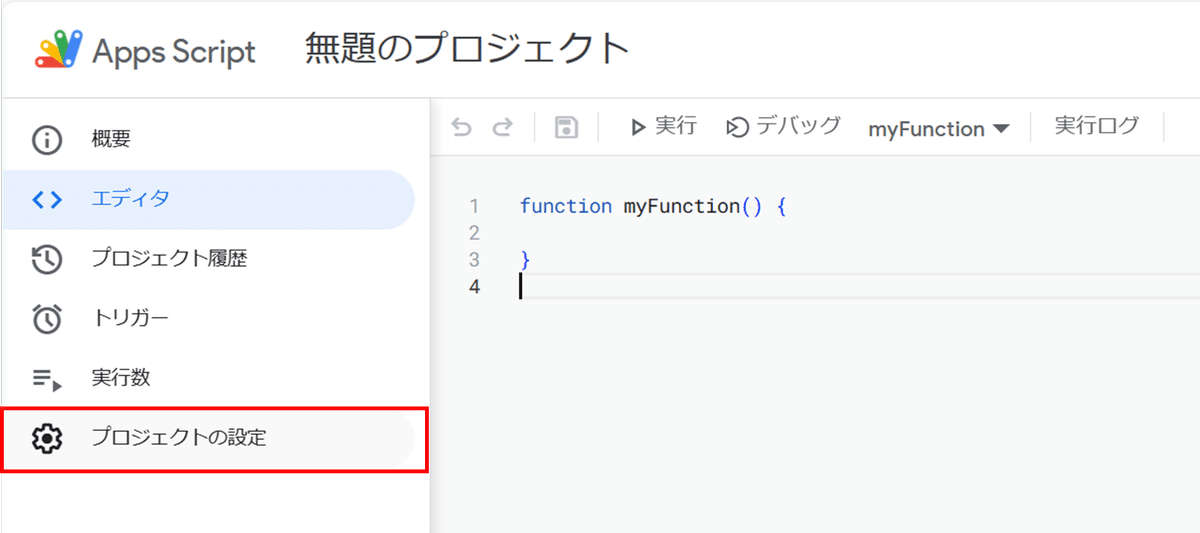The height and width of the screenshot is (533, 1200).
Task: Click line number 1 in gutter
Action: [x=474, y=207]
